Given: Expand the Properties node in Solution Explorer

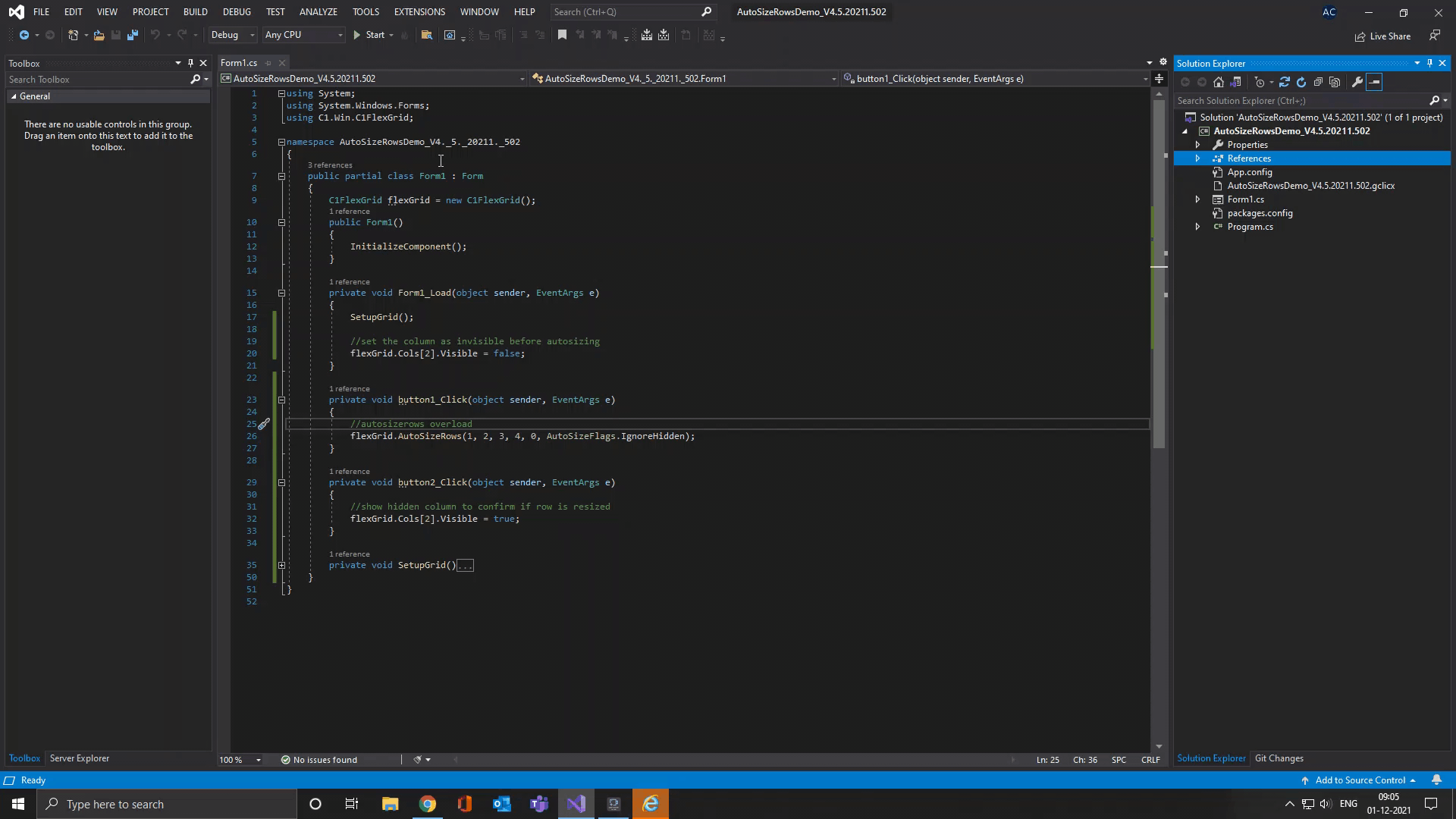Looking at the screenshot, I should click(1197, 145).
